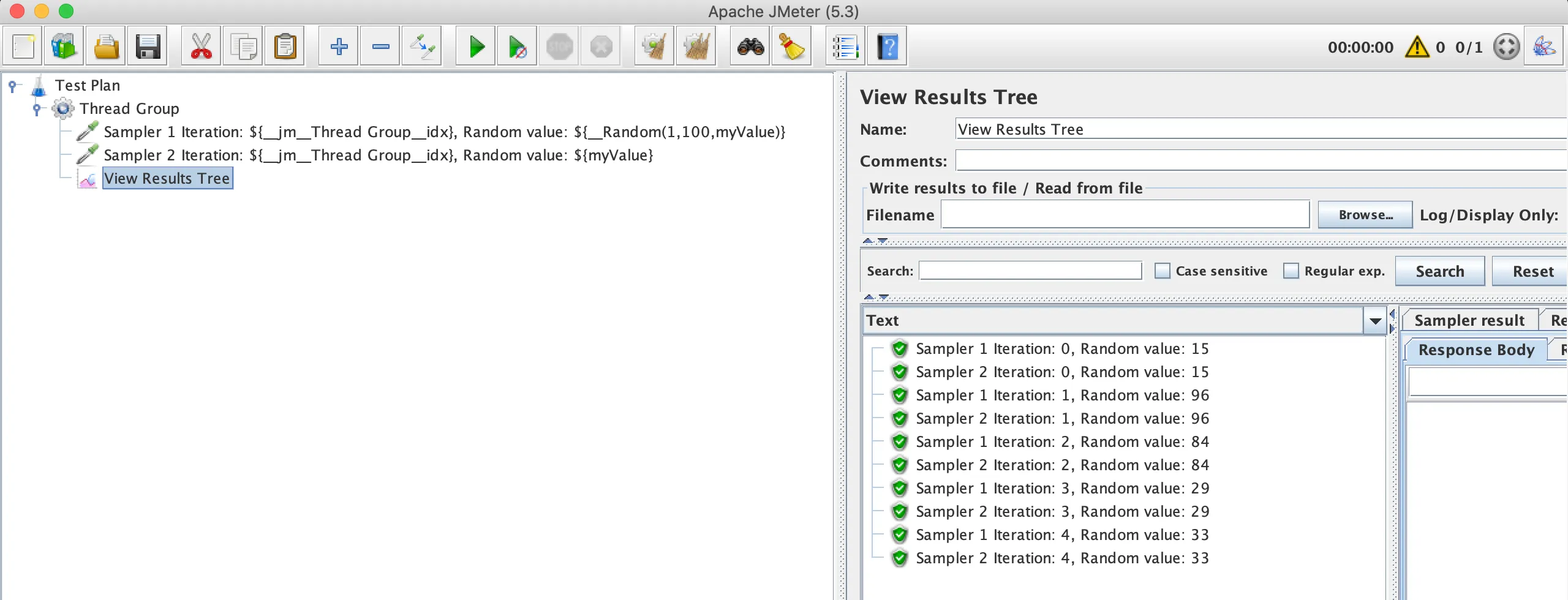1568x600 pixels.
Task: Select result Sampler 1 Iteration: 4
Action: coord(1062,535)
